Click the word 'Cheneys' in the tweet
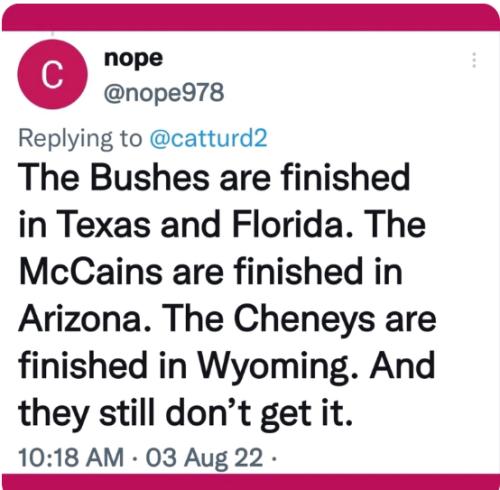 pos(306,318)
